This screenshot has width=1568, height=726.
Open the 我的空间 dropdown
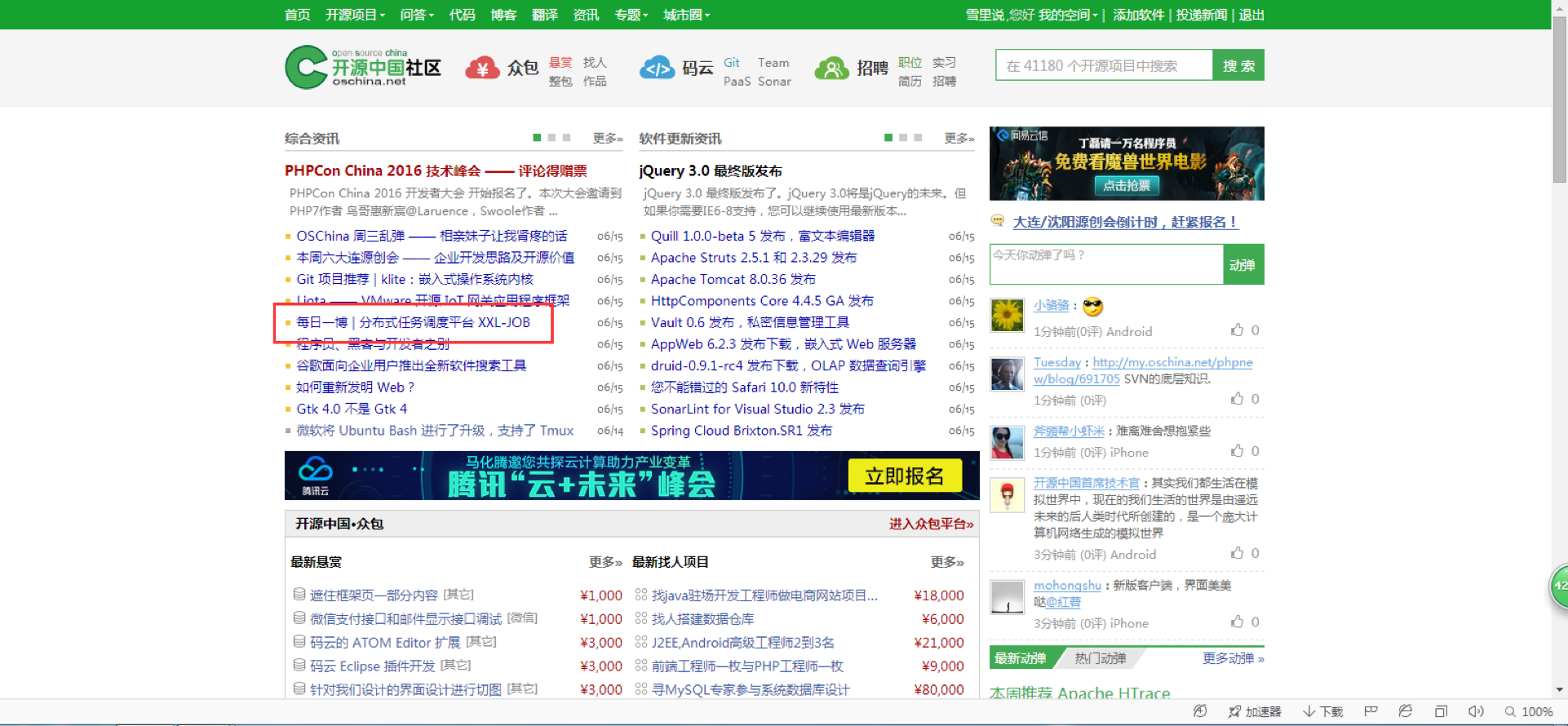click(x=1068, y=15)
